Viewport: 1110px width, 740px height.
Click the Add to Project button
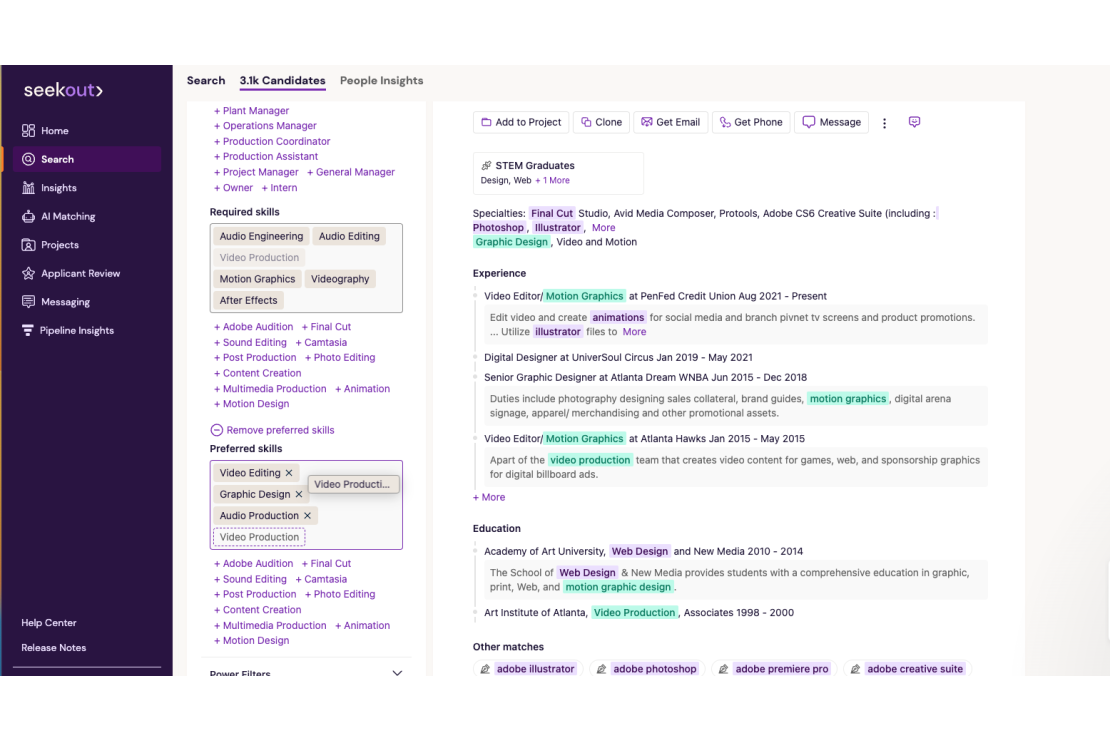click(x=521, y=121)
